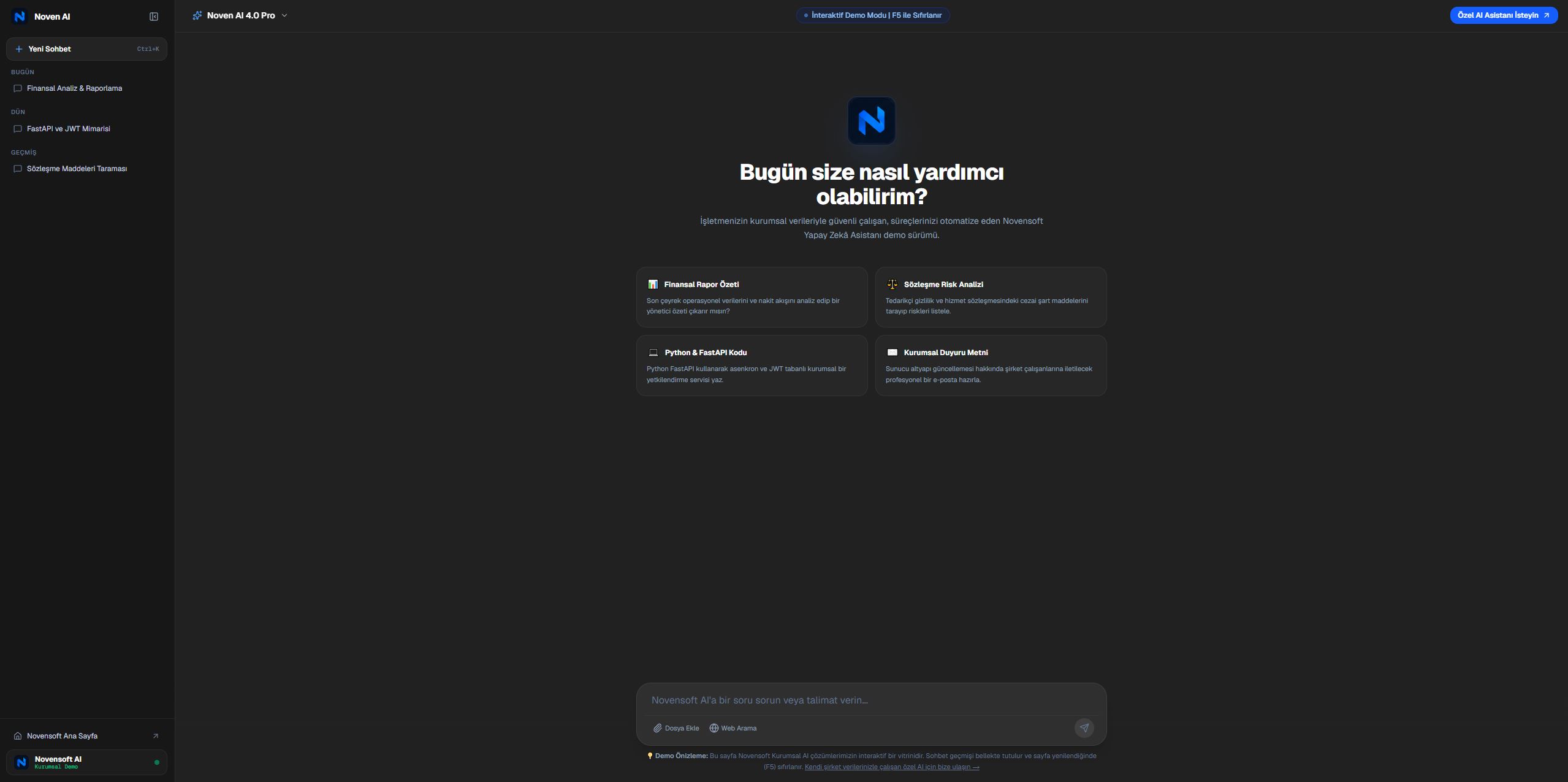
Task: Click the arrow icon in Özel AI Asistanı button
Action: click(x=1547, y=15)
